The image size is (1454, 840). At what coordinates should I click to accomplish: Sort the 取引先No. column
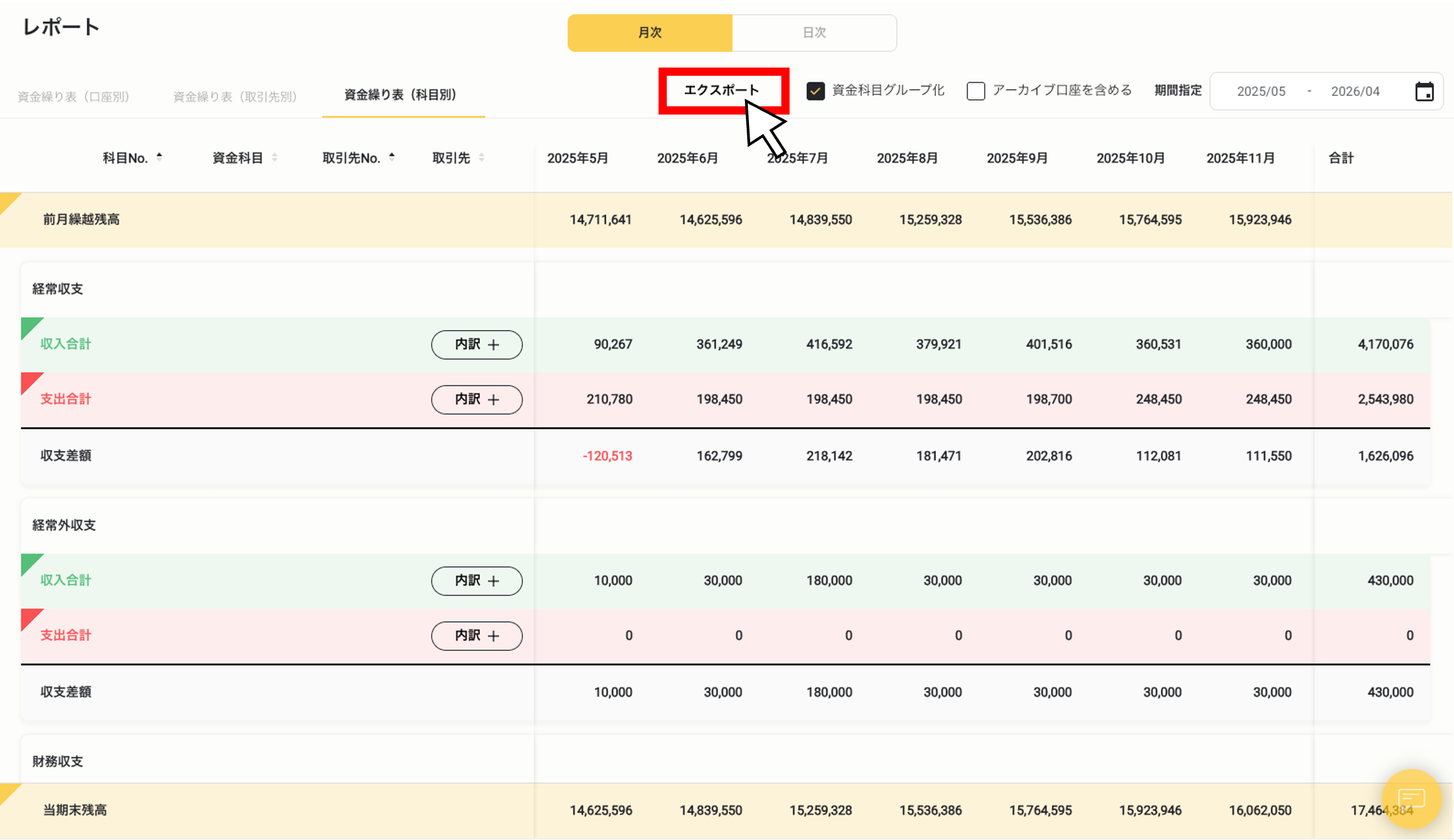(x=392, y=156)
